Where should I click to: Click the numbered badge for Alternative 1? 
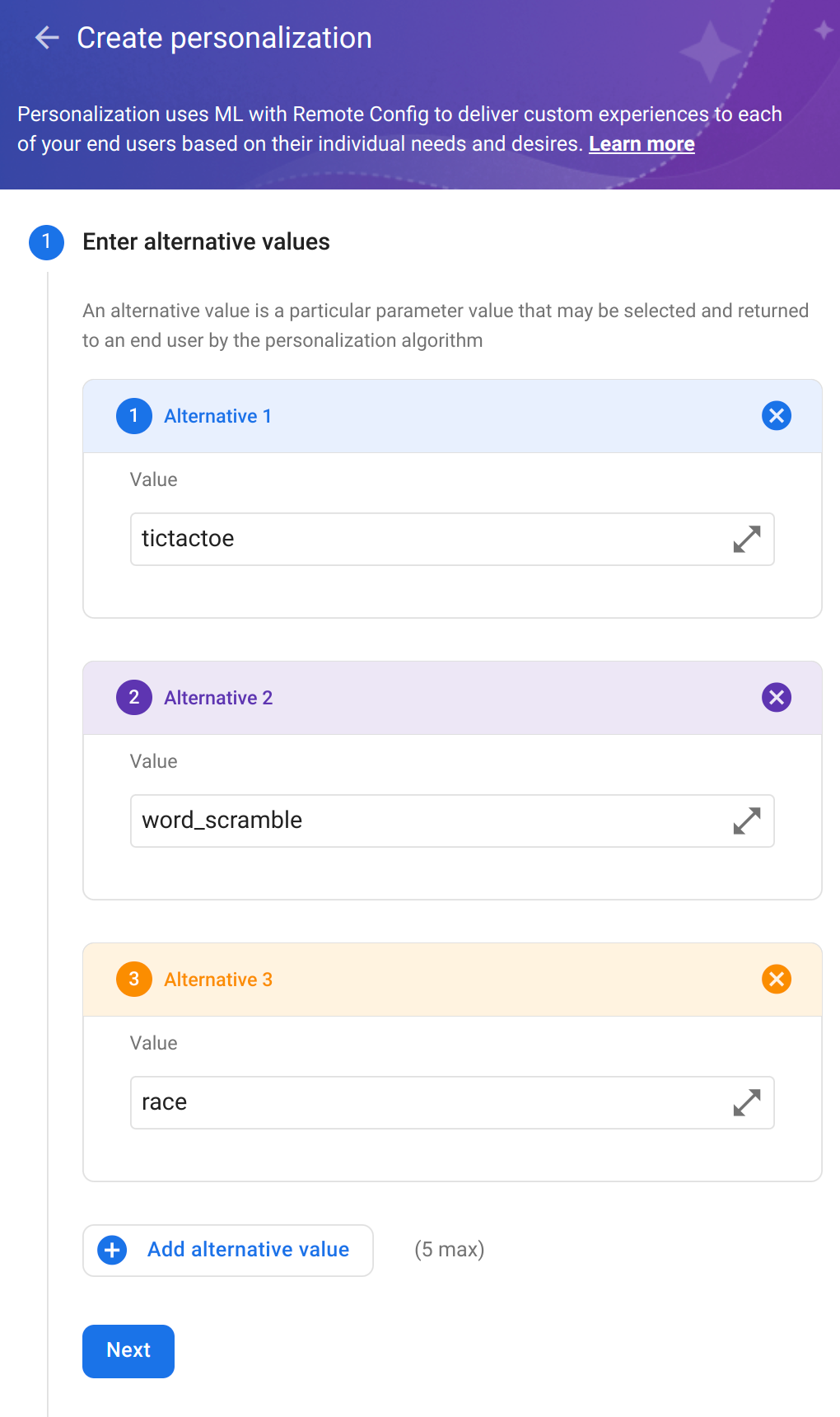coord(133,416)
